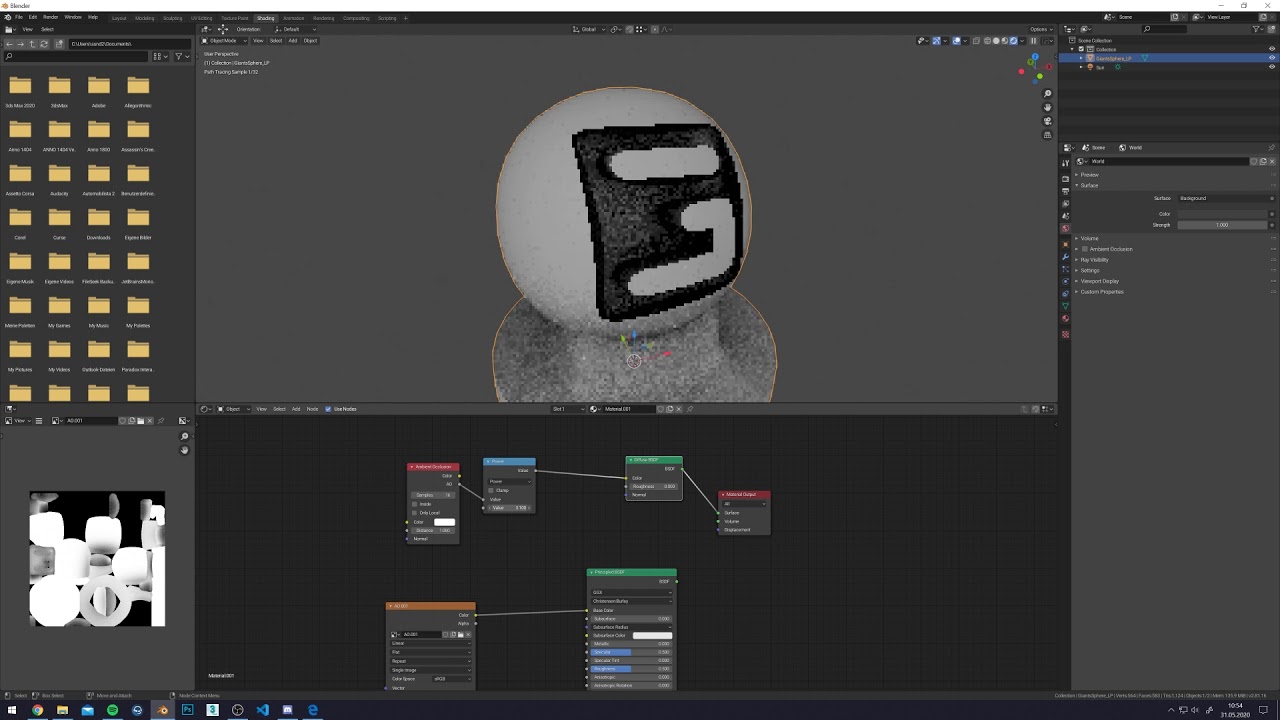Screen dimensions: 1280x720
Task: Switch to the Shading workspace tab
Action: coord(265,18)
